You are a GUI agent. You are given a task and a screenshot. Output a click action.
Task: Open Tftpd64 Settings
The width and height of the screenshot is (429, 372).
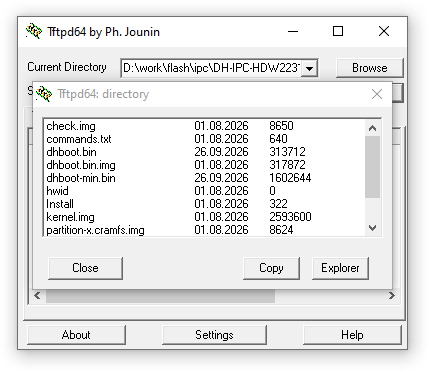pyautogui.click(x=214, y=335)
